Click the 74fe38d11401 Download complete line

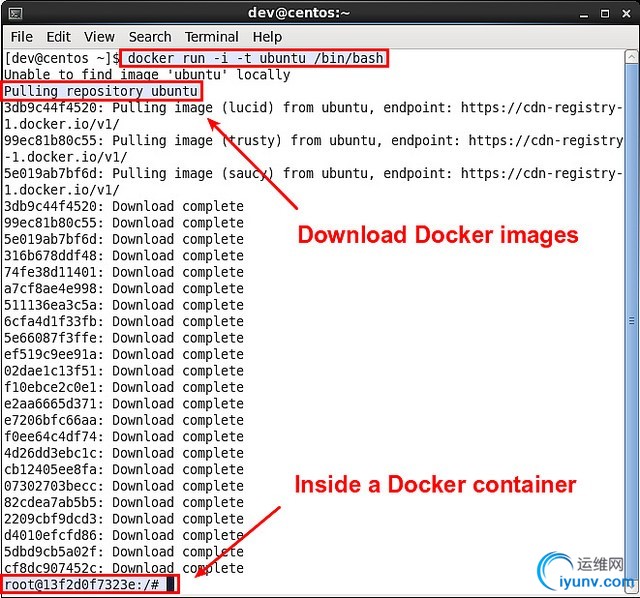click(x=124, y=272)
